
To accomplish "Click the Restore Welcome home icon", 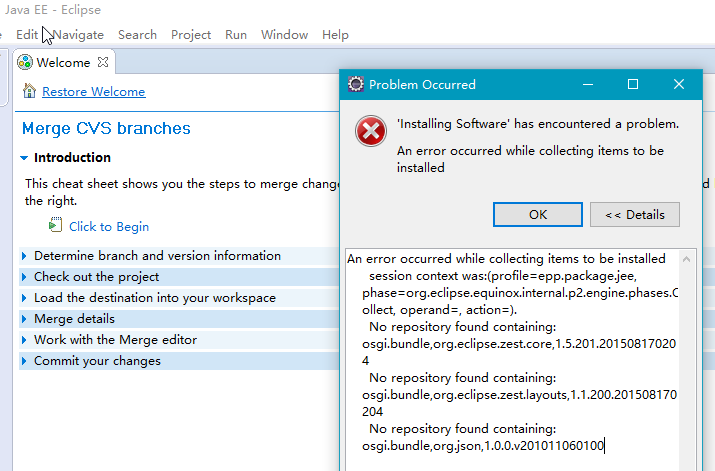I will point(29,91).
